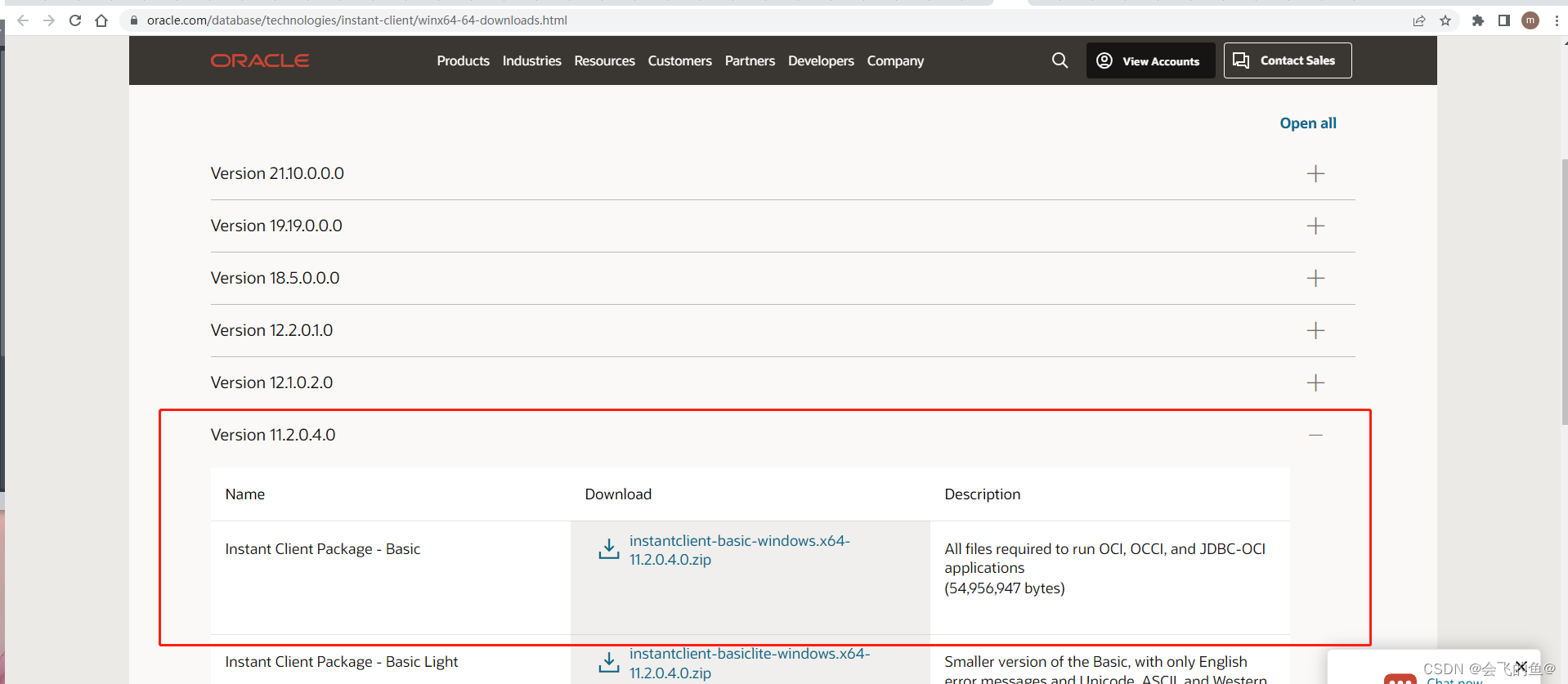This screenshot has width=1568, height=684.
Task: Click the download icon for instantclient-basic zip
Action: click(609, 549)
